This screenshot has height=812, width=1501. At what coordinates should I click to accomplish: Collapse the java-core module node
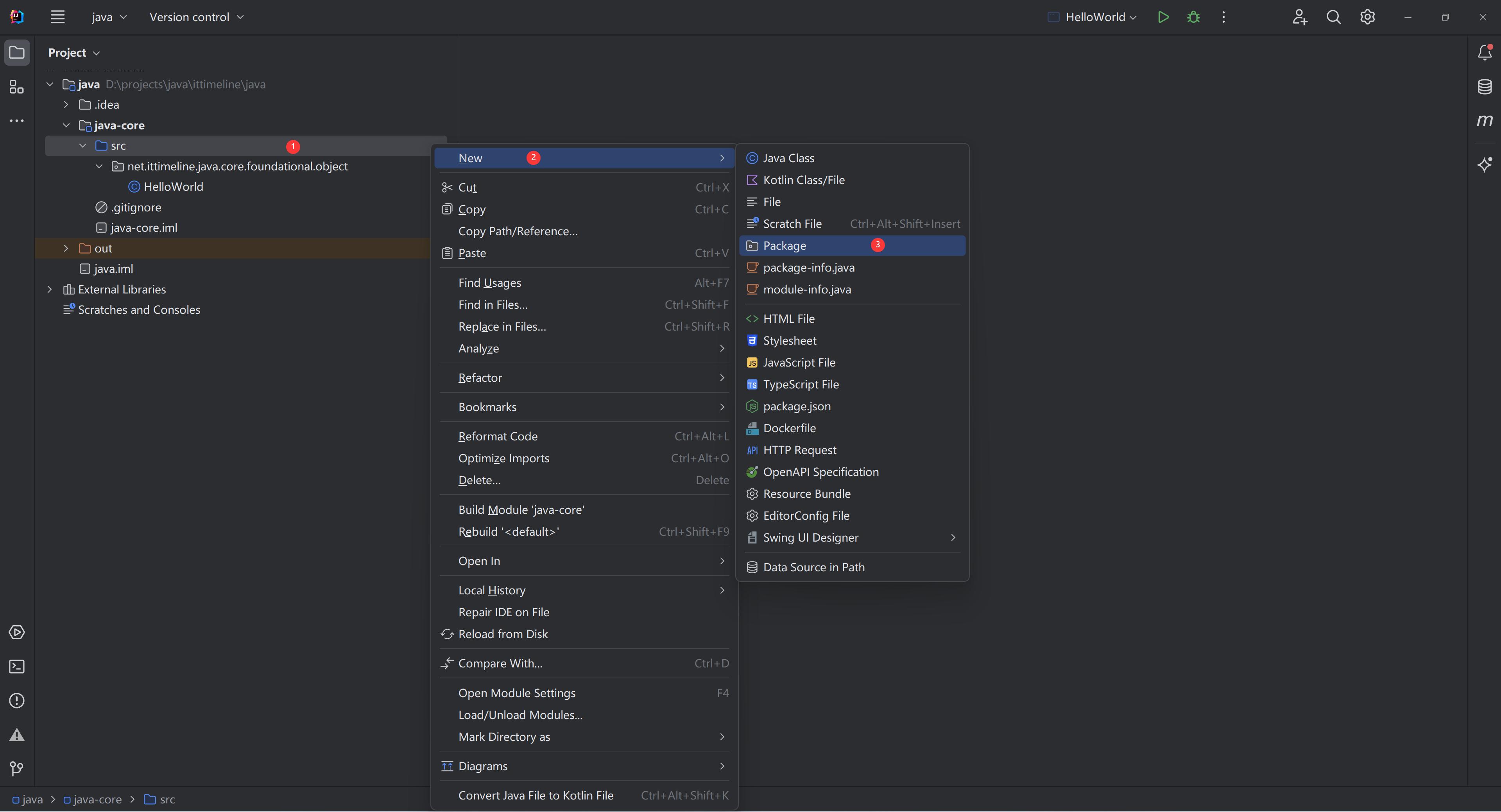pos(66,125)
